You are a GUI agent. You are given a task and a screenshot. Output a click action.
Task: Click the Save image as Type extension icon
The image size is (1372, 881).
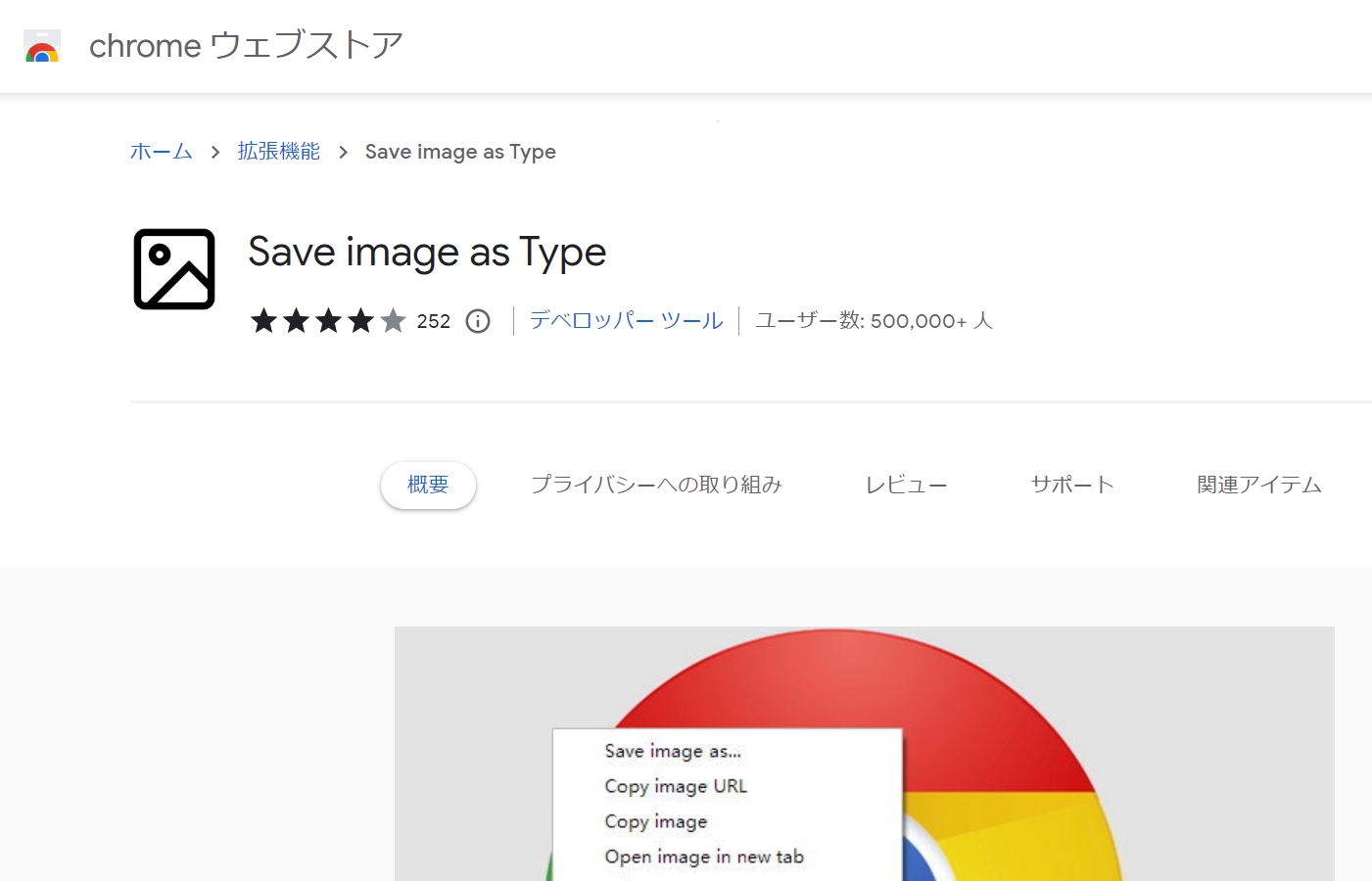point(174,269)
